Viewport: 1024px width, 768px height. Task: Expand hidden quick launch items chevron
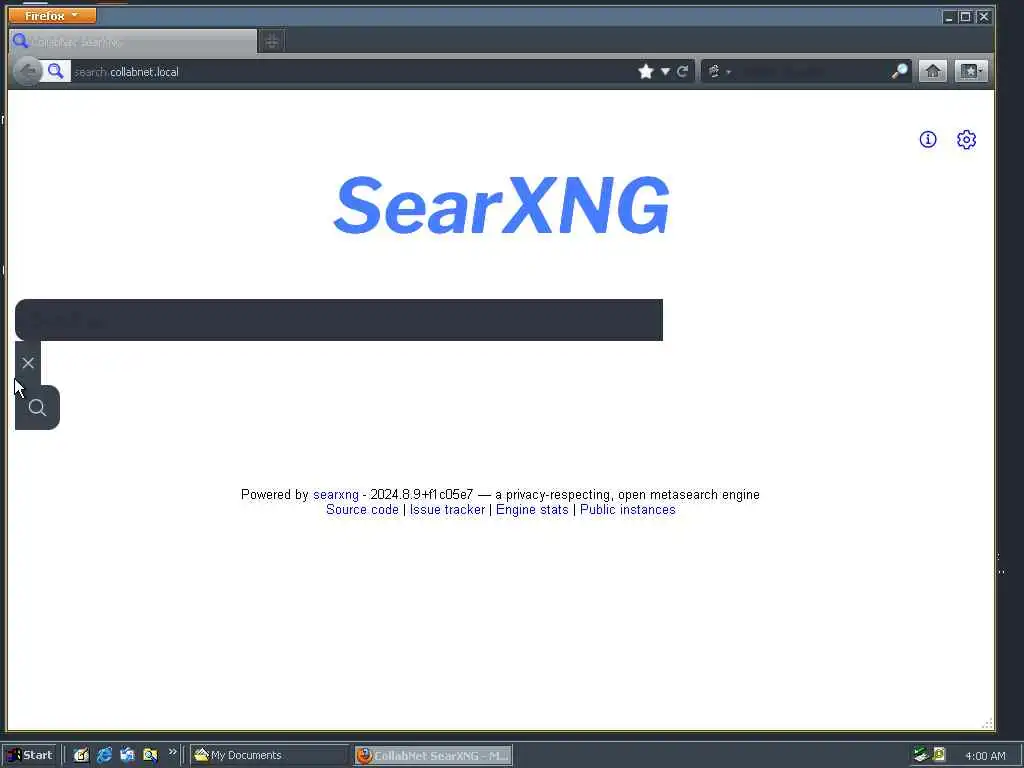tap(172, 752)
